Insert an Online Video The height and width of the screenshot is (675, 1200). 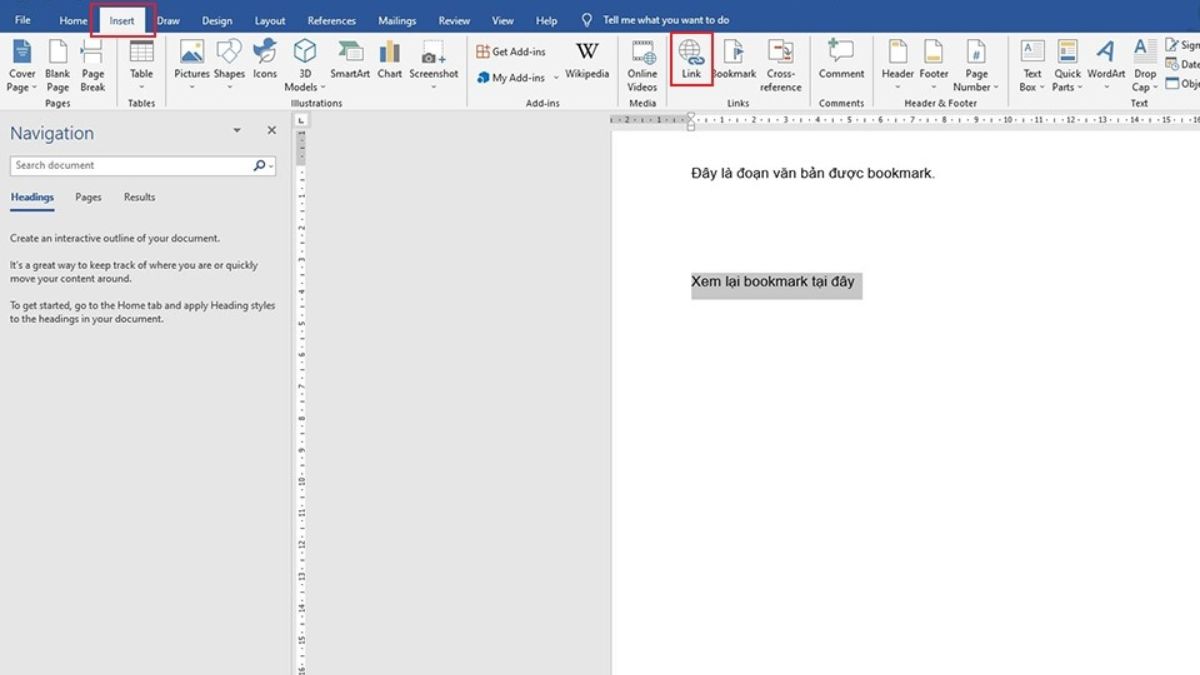[x=642, y=65]
